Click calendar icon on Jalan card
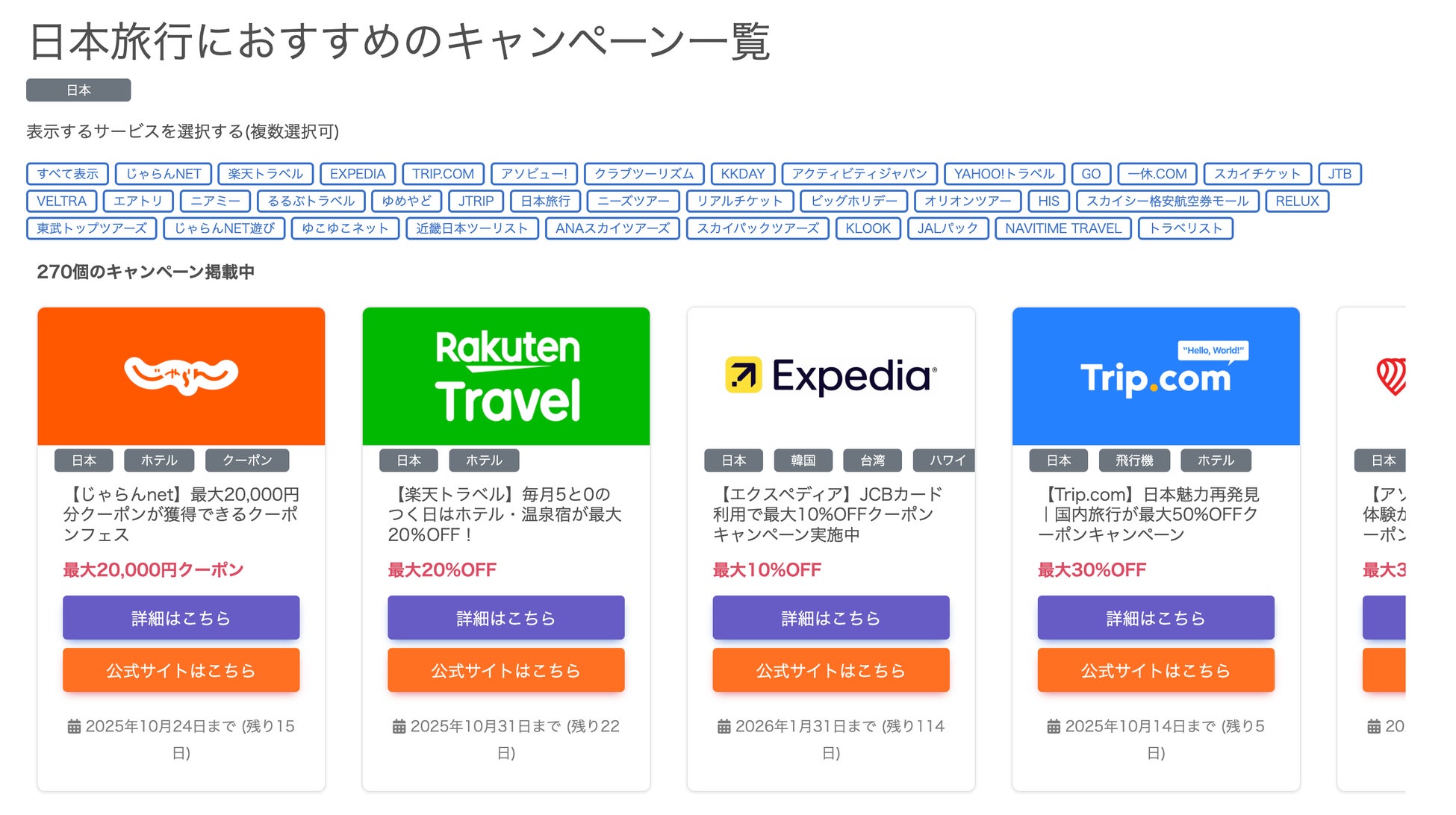The image size is (1456, 815). click(74, 727)
